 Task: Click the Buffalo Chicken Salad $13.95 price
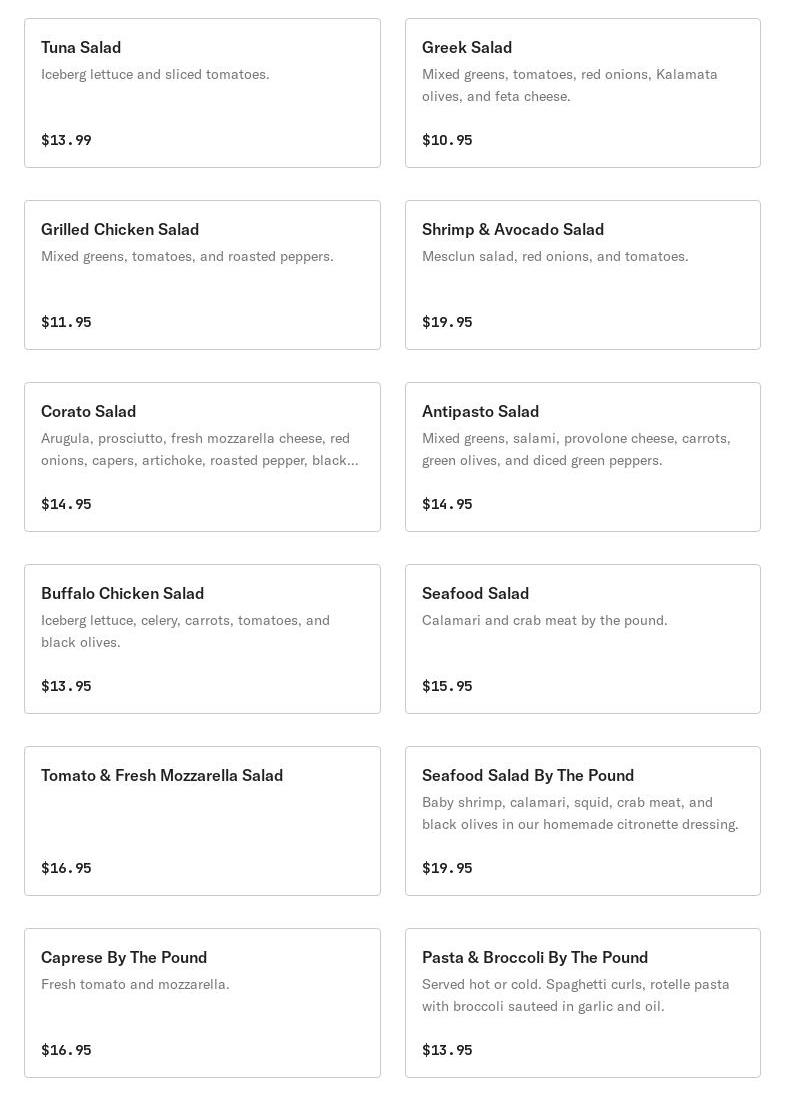[67, 686]
